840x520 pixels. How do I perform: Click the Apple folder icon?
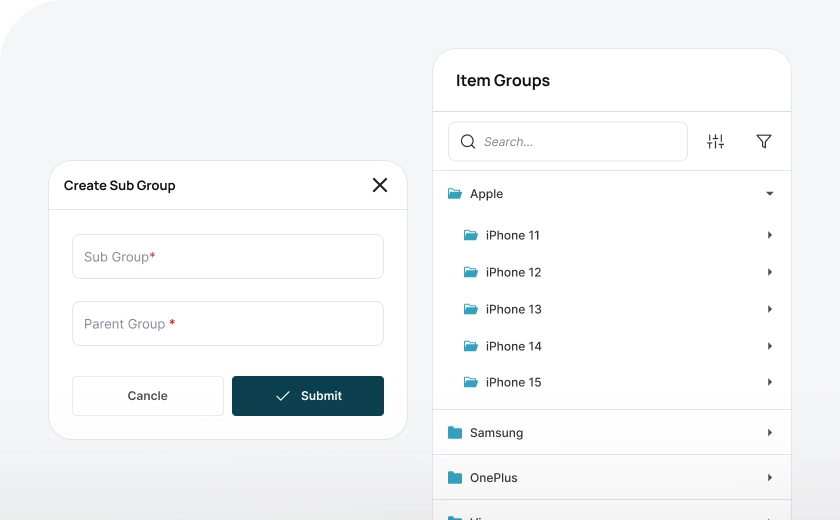(x=455, y=193)
